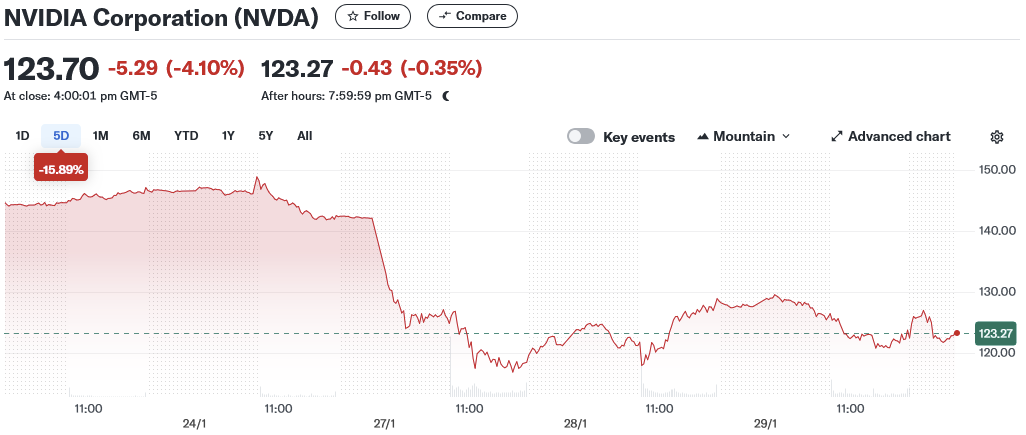Show All time range
Screen dimensions: 1026x435
(x=304, y=136)
